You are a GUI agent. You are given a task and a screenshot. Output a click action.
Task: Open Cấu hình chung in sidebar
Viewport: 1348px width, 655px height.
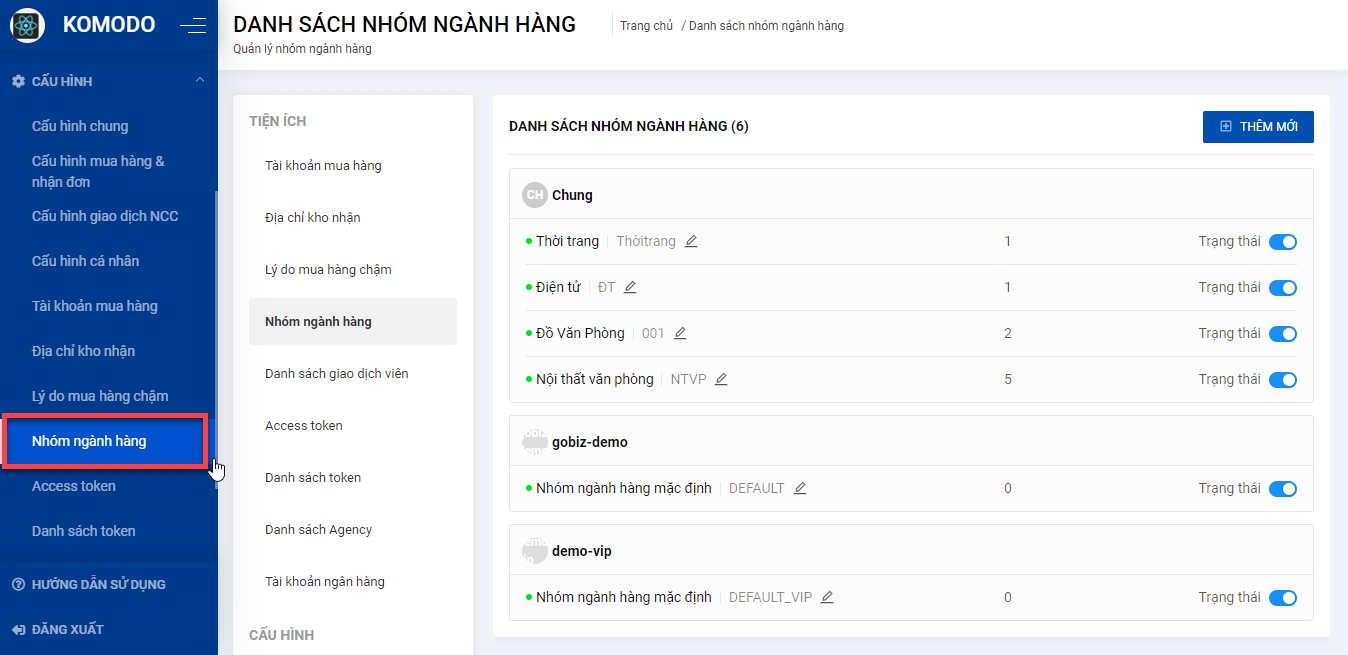click(80, 126)
